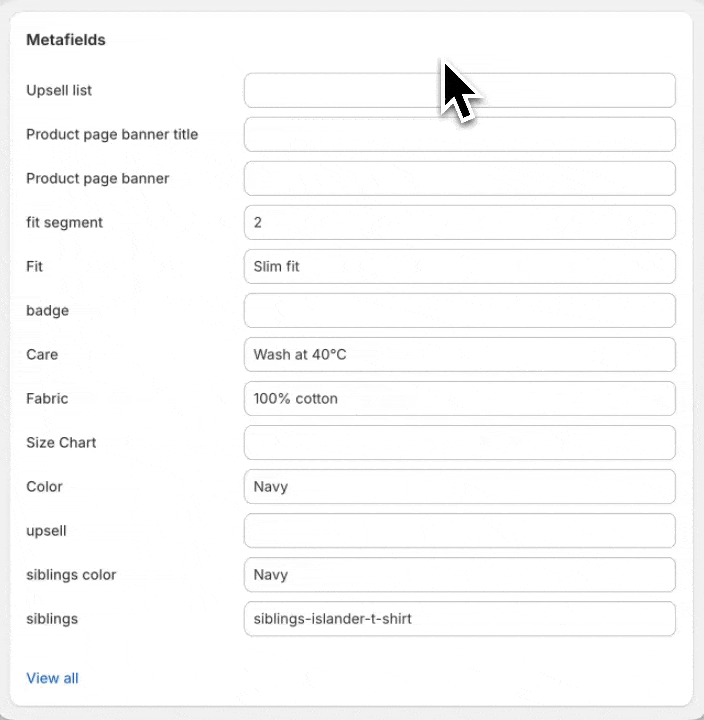Screen dimensions: 704x720
Task: Click the 'Upsell list' label text
Action: (x=59, y=90)
